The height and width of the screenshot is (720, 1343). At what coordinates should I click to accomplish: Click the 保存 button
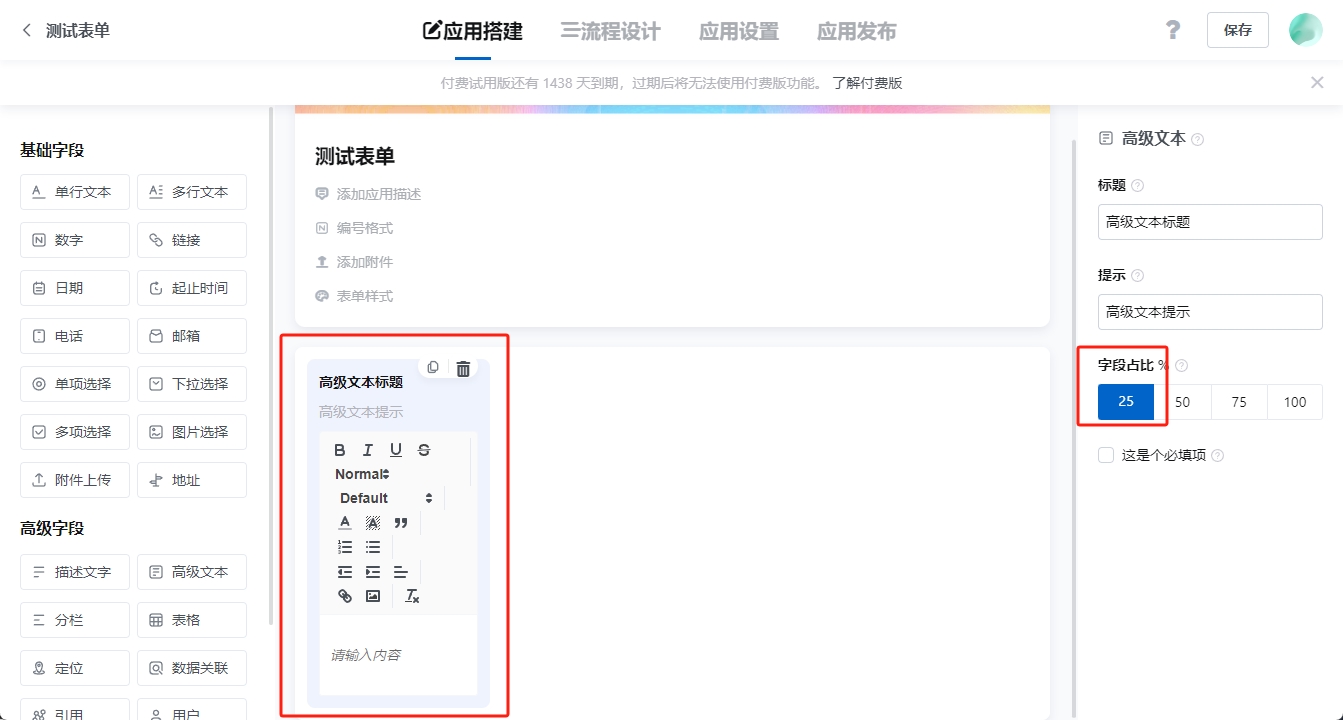[1237, 30]
